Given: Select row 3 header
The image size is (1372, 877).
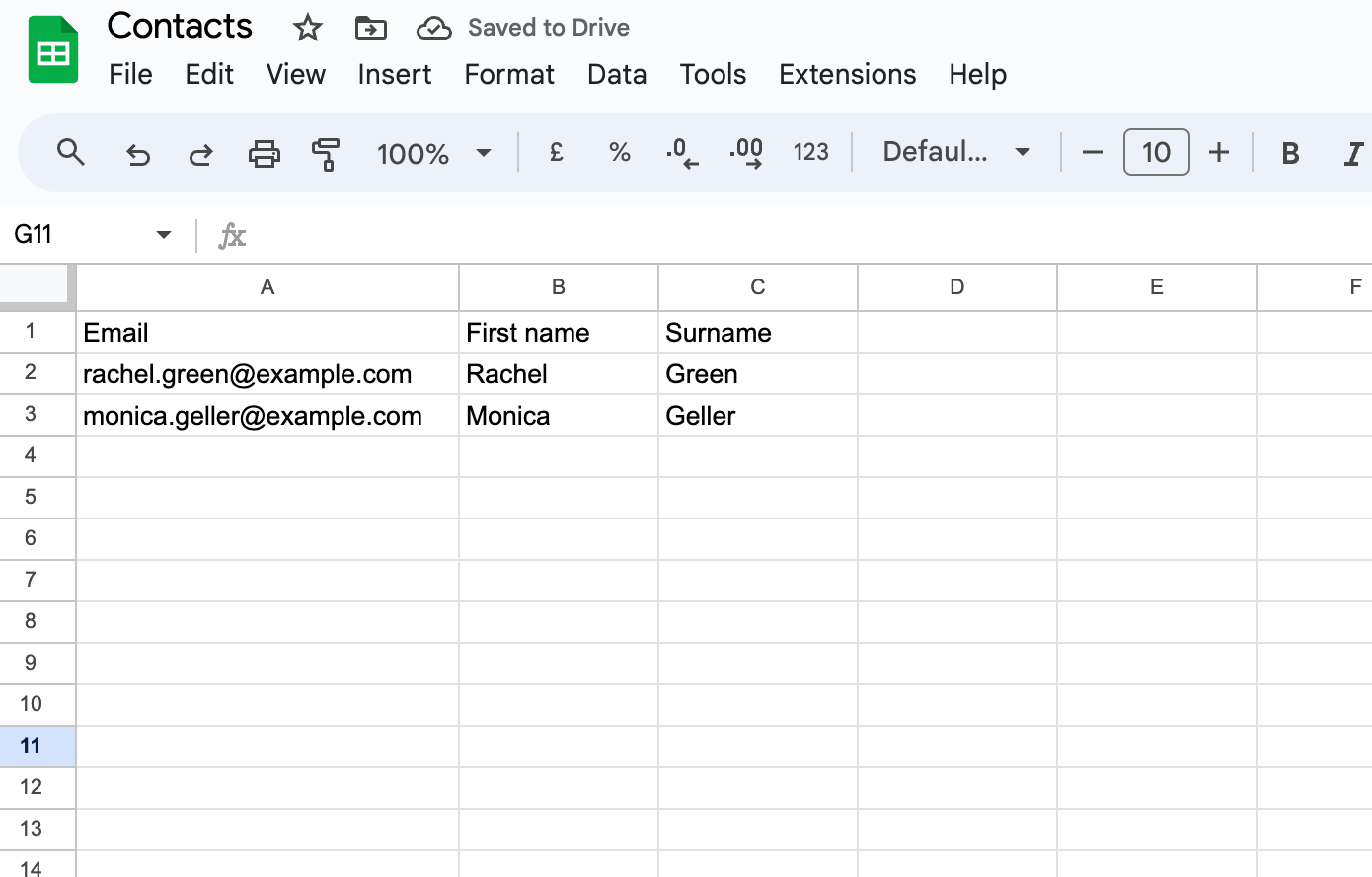Looking at the screenshot, I should click(x=38, y=415).
